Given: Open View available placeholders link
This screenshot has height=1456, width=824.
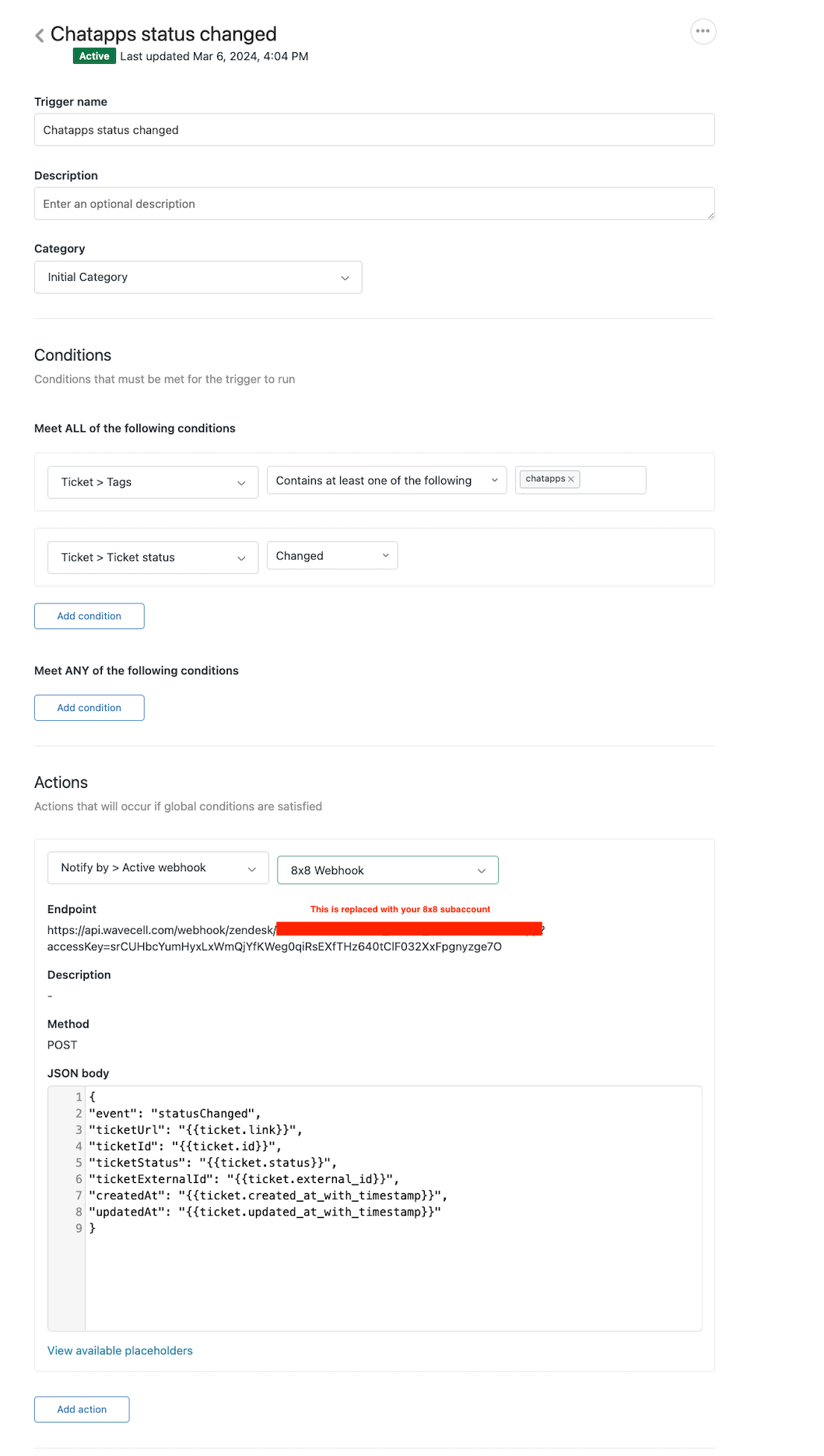Looking at the screenshot, I should [x=120, y=1351].
